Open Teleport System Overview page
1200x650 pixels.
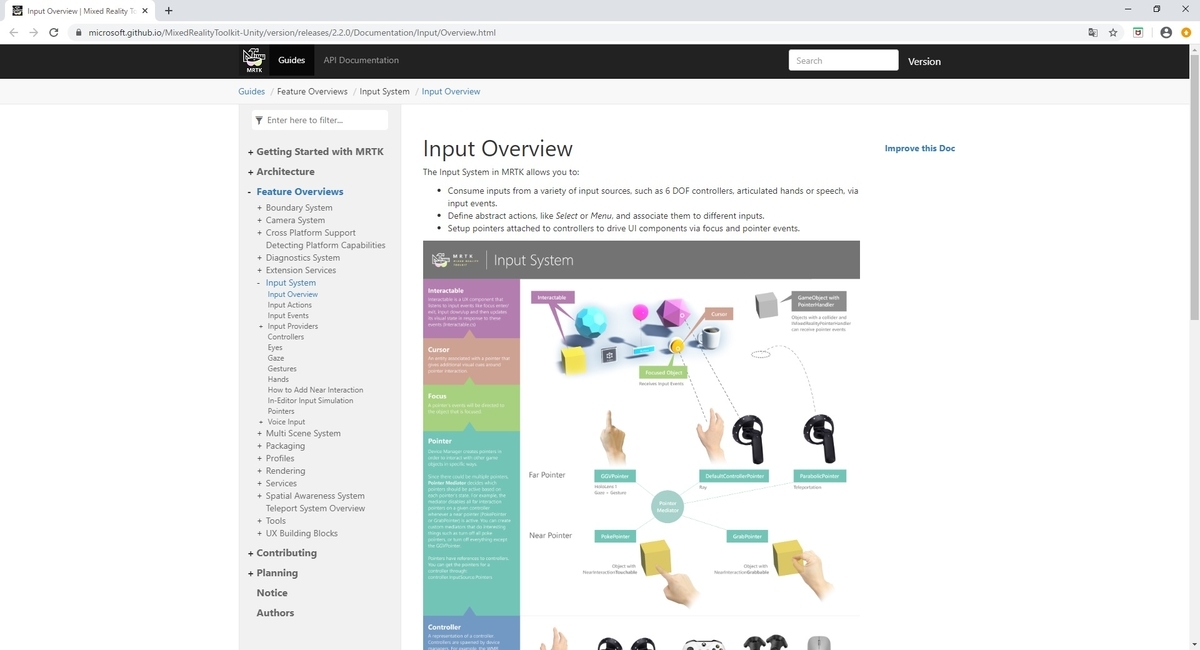pyautogui.click(x=315, y=508)
